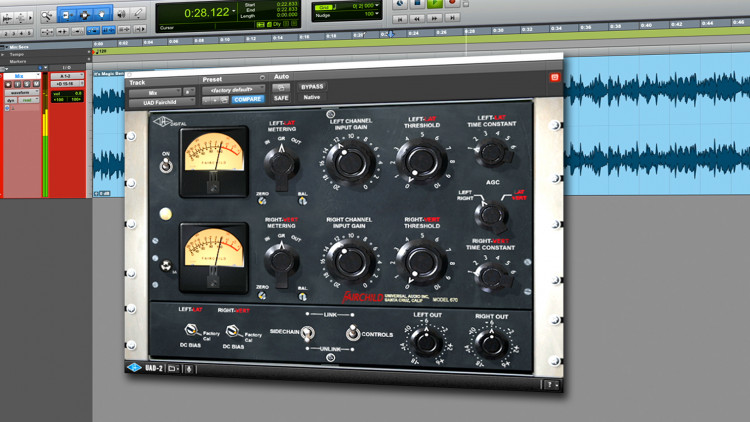Click the Fast Forward transport button
The height and width of the screenshot is (422, 750).
pos(434,18)
